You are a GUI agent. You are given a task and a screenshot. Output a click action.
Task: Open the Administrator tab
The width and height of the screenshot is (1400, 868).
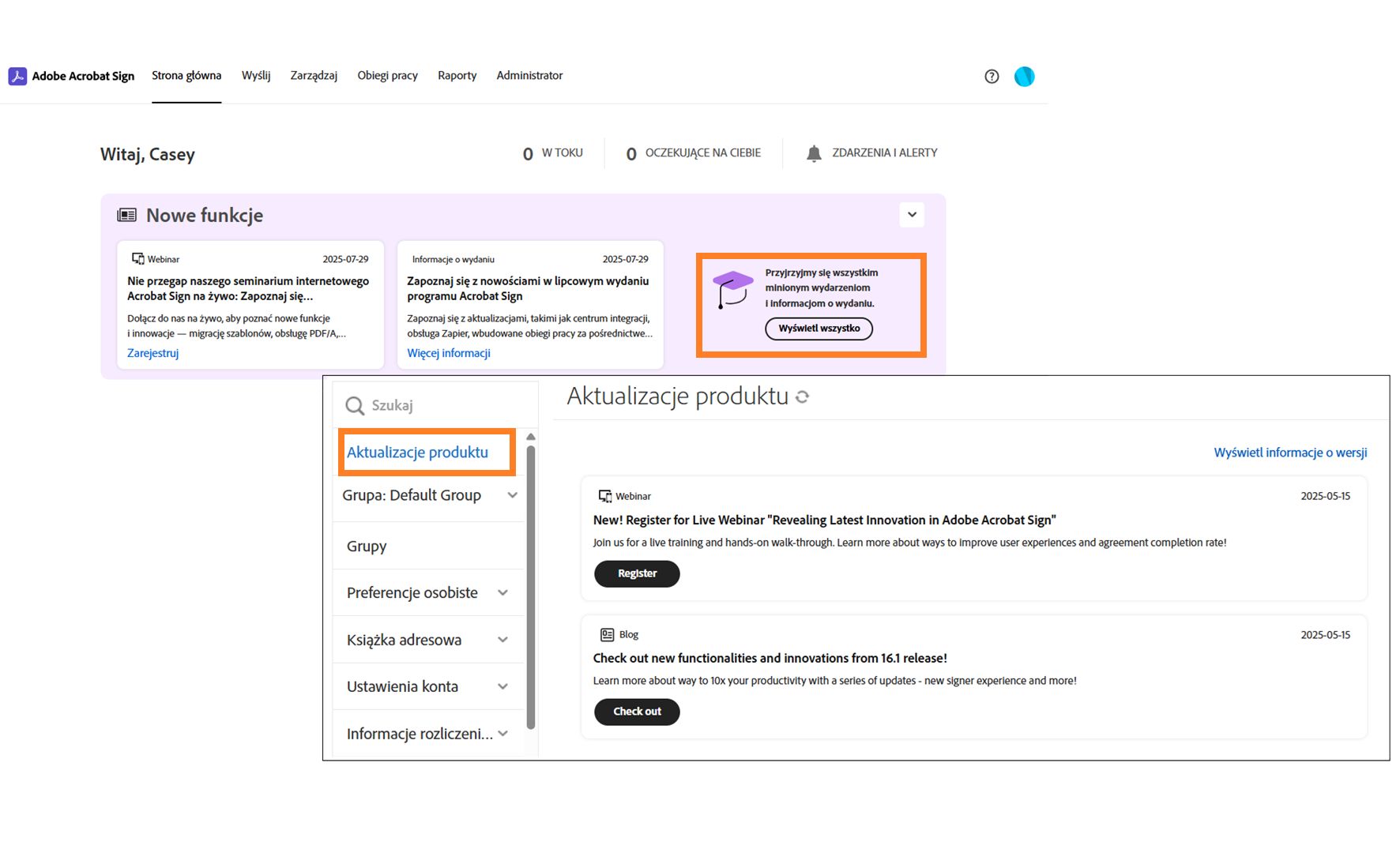pyautogui.click(x=529, y=76)
